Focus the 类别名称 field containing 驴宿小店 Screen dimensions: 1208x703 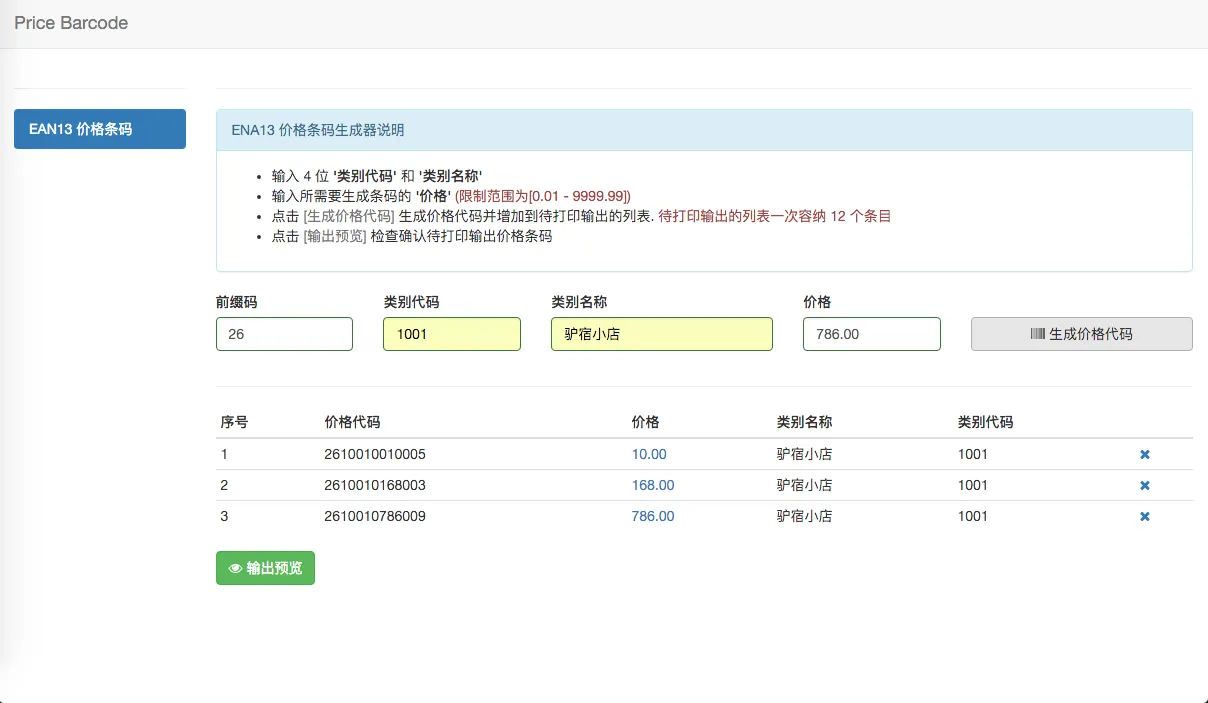[662, 334]
